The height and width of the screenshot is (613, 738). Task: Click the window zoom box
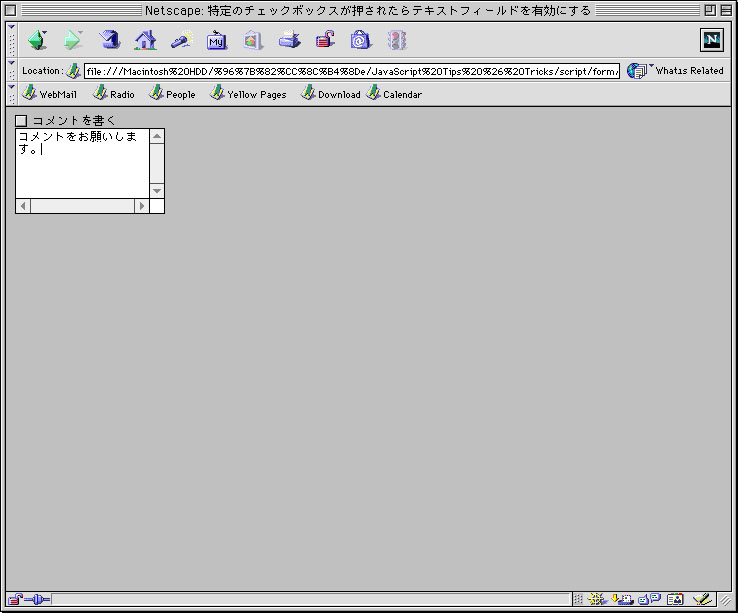point(711,10)
